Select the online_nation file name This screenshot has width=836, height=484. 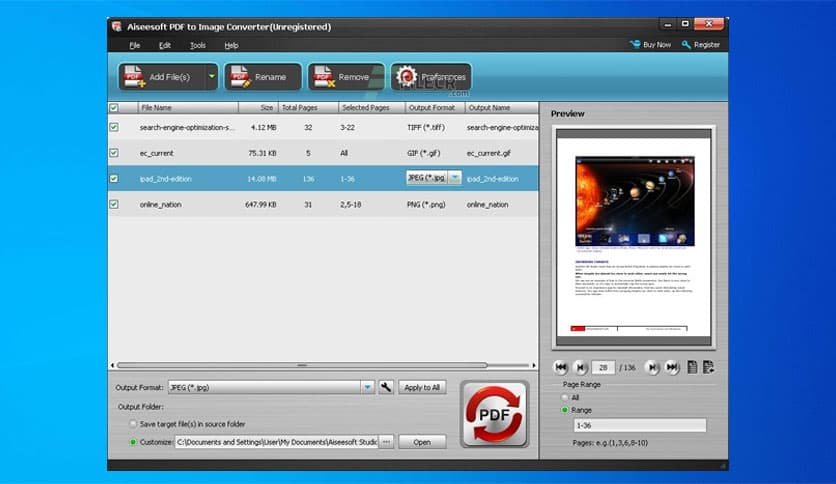[160, 204]
